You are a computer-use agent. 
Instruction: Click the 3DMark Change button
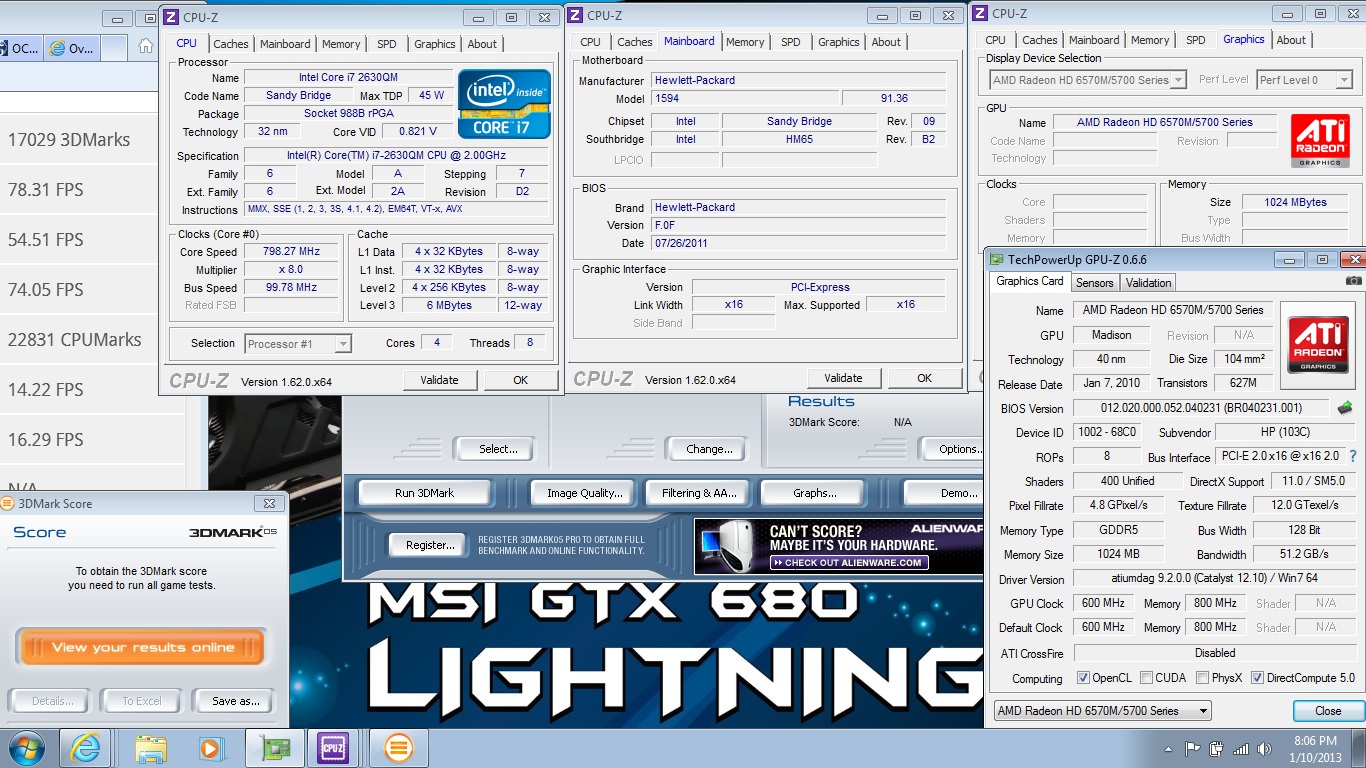709,449
